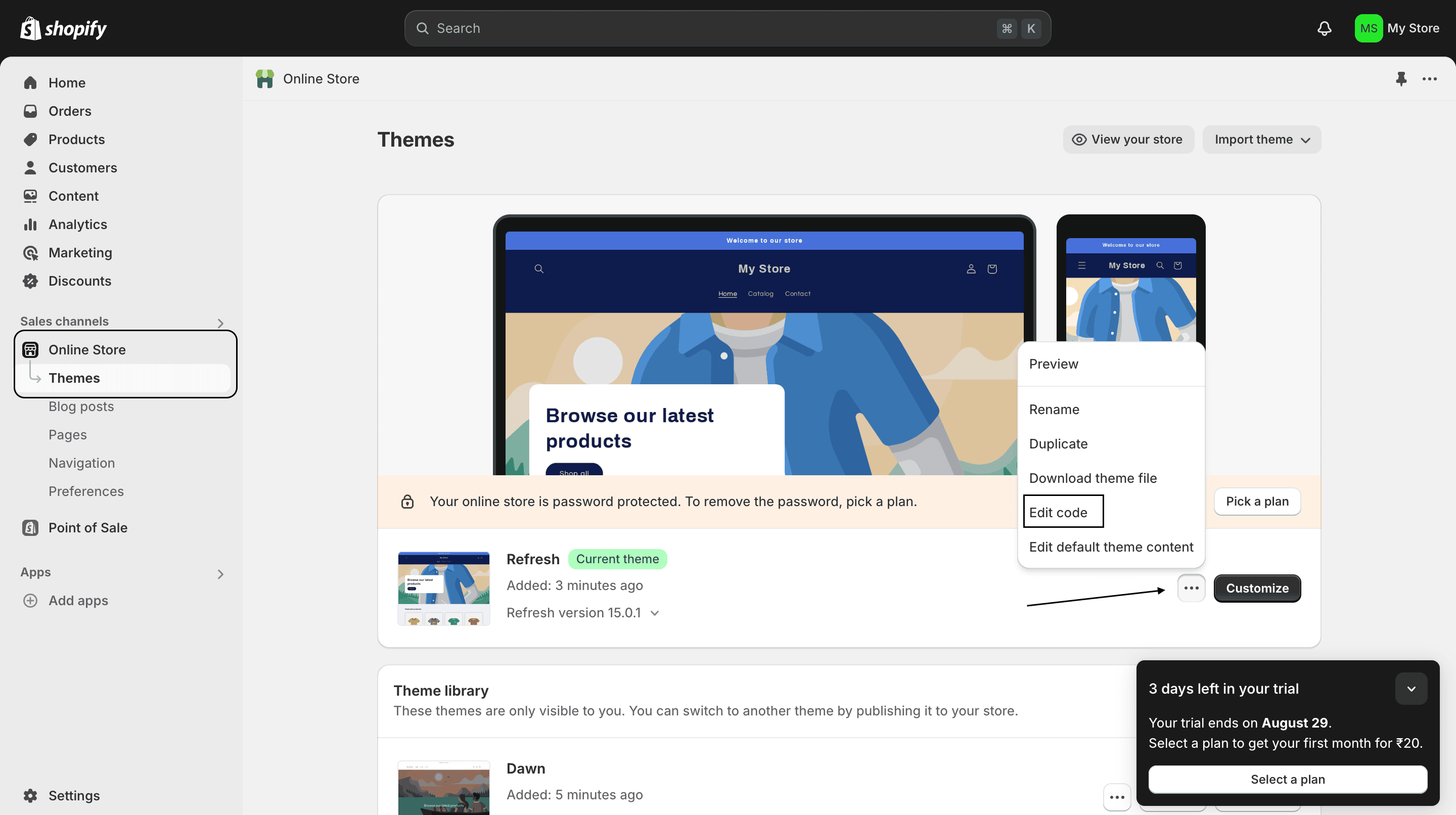The image size is (1456, 815).
Task: Expand the Sales channels section
Action: [x=220, y=323]
